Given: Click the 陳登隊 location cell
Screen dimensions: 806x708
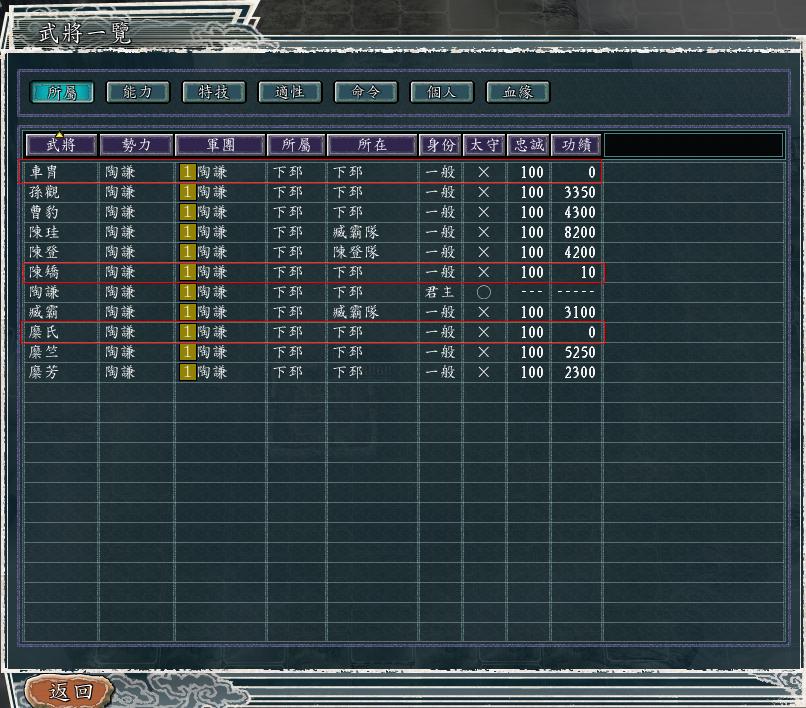Looking at the screenshot, I should click(356, 252).
